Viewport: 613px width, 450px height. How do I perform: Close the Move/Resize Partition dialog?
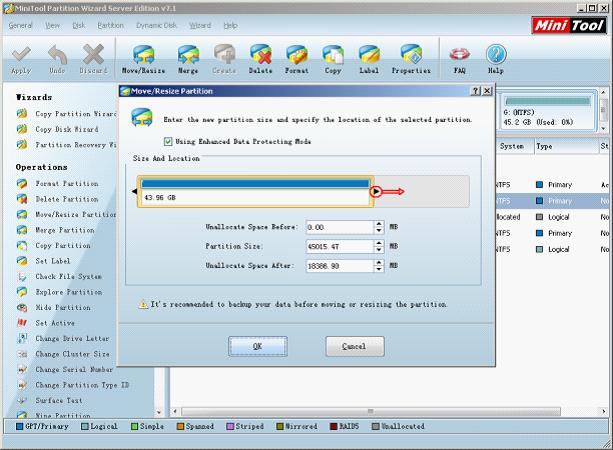point(487,91)
